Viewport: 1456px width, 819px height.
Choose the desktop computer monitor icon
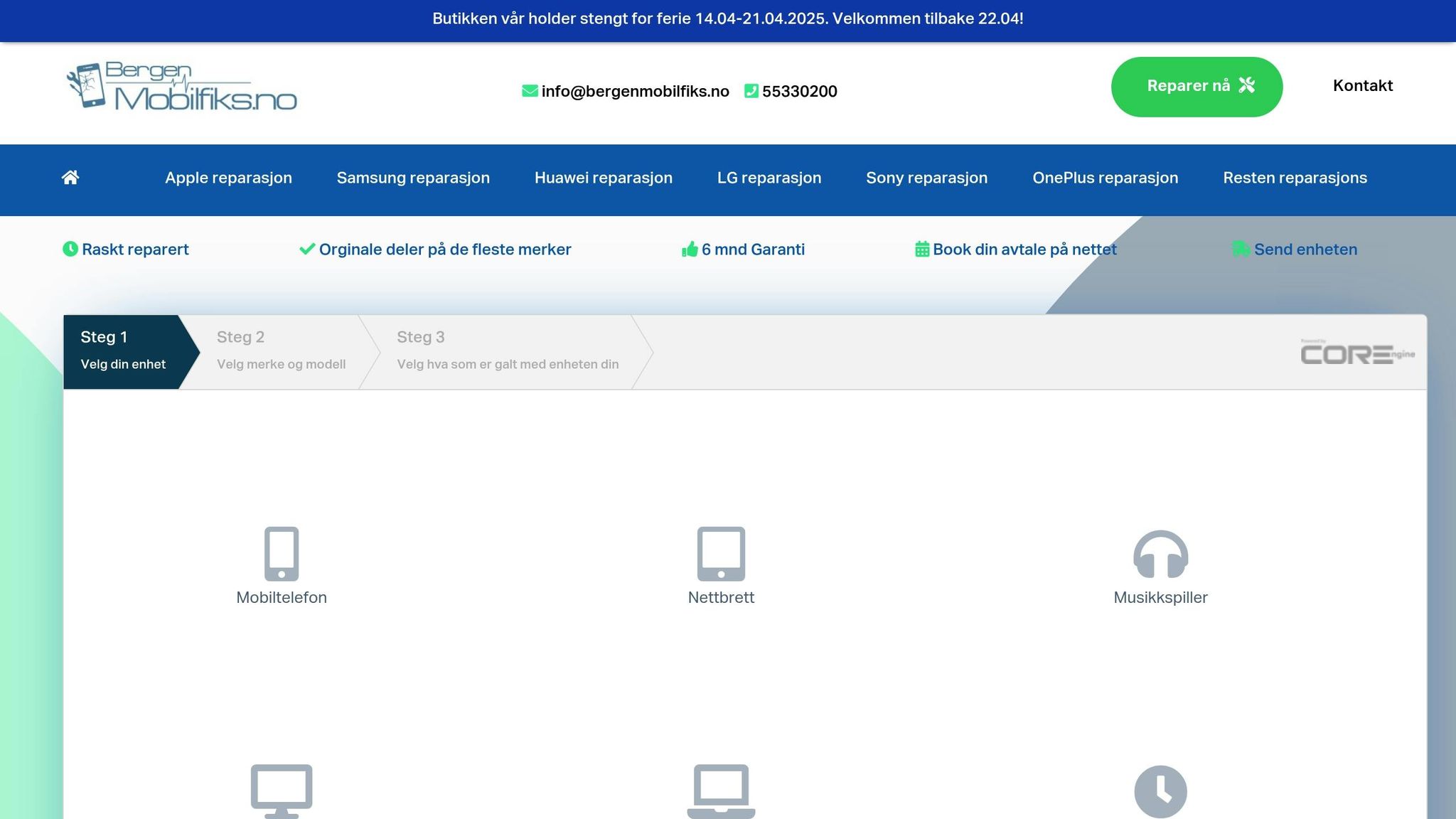click(x=282, y=791)
